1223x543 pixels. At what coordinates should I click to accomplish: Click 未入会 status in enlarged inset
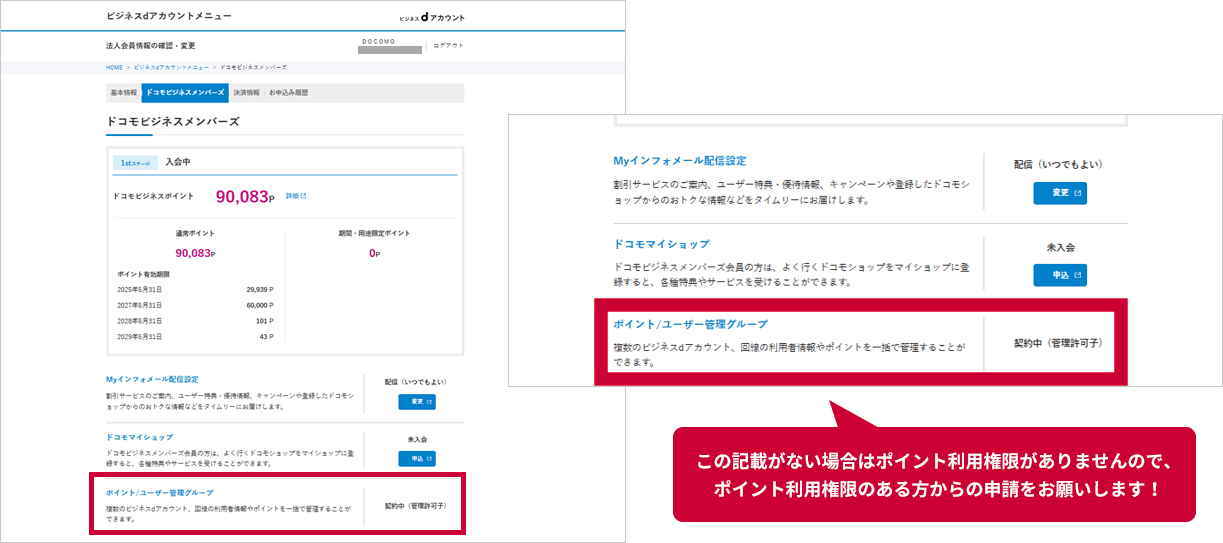click(1059, 247)
